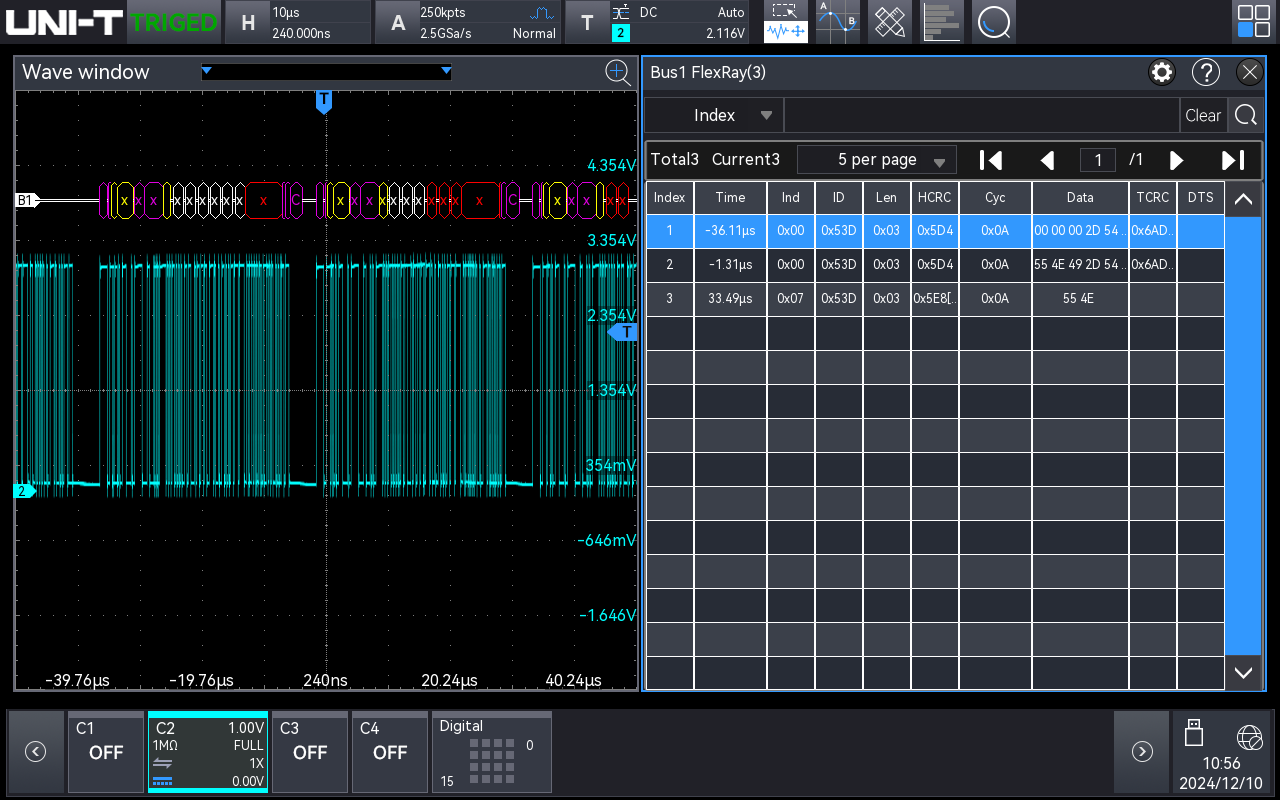The height and width of the screenshot is (800, 1280).
Task: Select decode row with time -1.31µs
Action: pyautogui.click(x=935, y=265)
